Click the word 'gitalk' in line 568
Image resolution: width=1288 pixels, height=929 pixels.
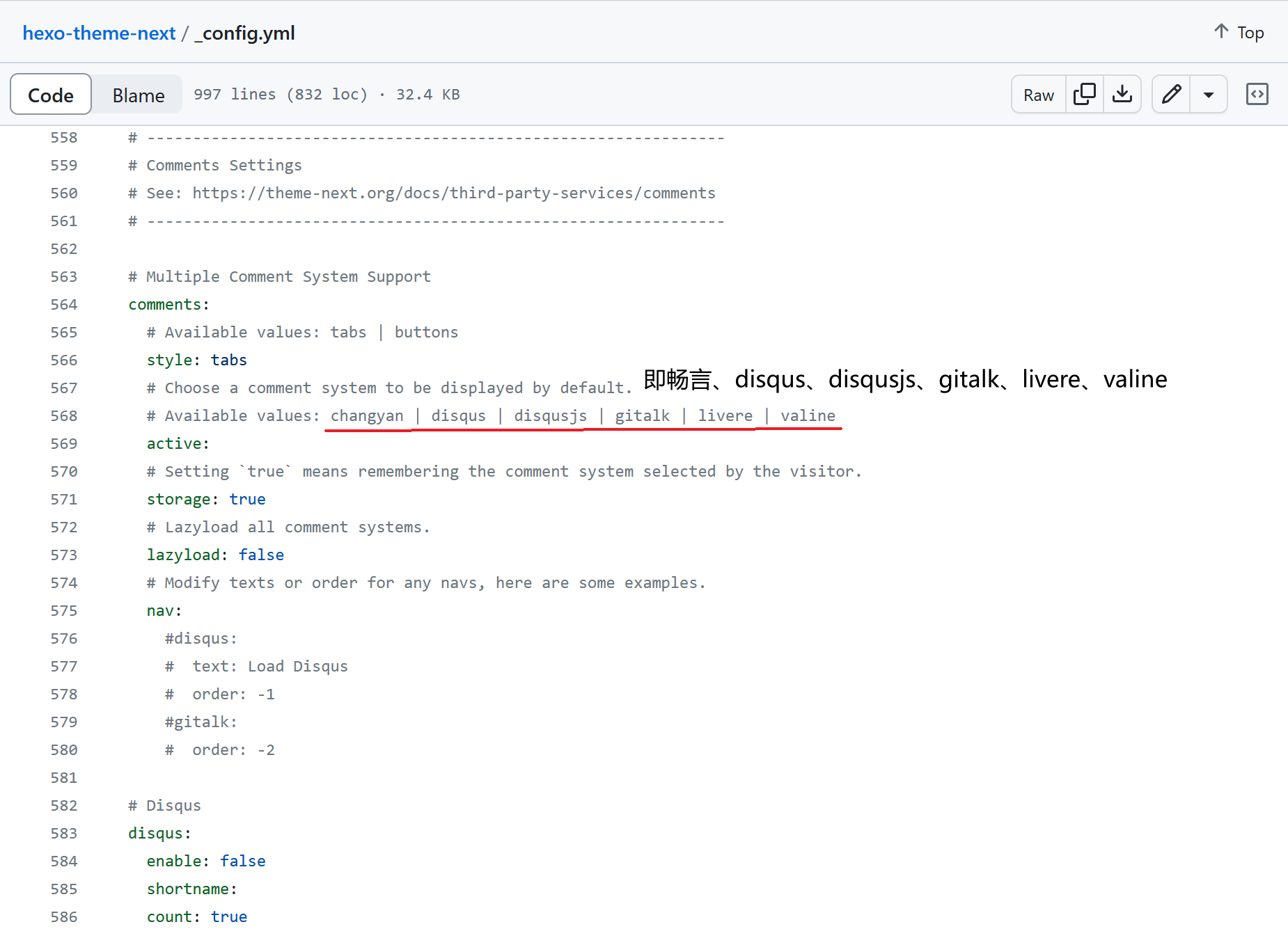(643, 416)
